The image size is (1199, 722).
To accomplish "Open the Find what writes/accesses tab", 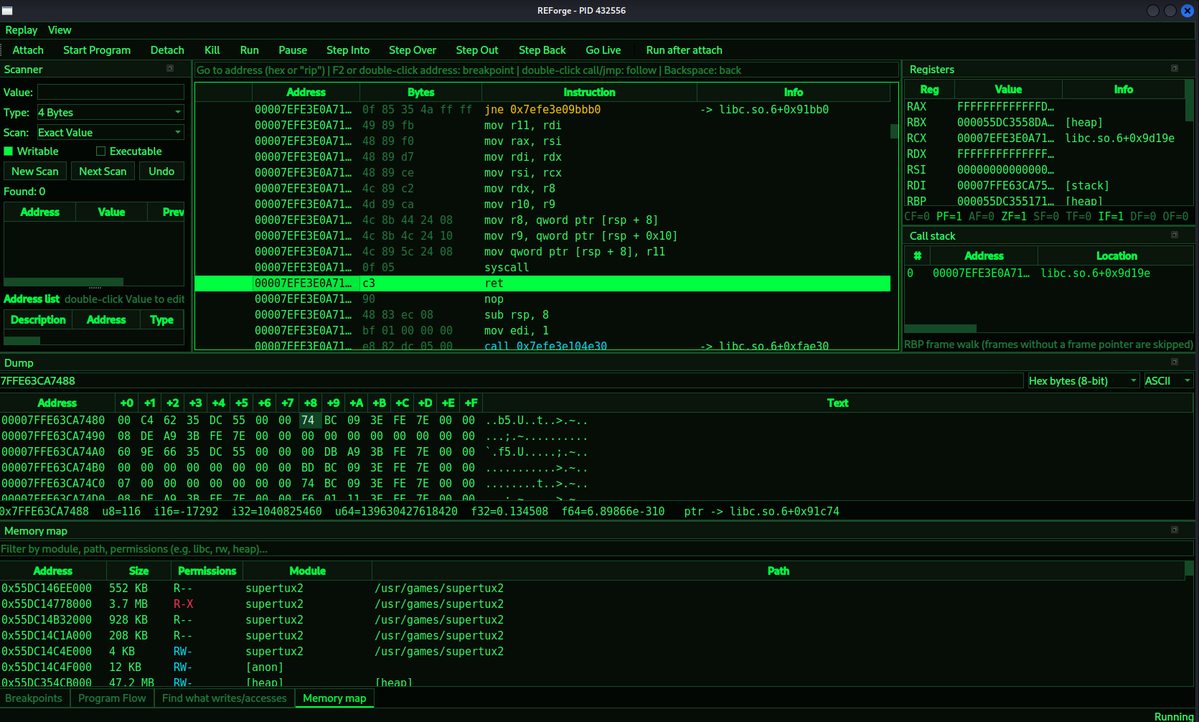I will (x=224, y=698).
